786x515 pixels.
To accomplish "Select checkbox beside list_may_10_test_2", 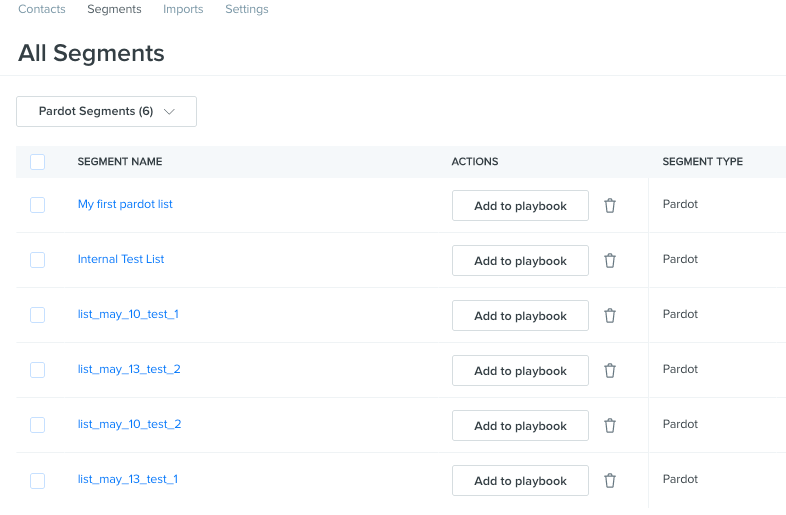I will click(38, 425).
